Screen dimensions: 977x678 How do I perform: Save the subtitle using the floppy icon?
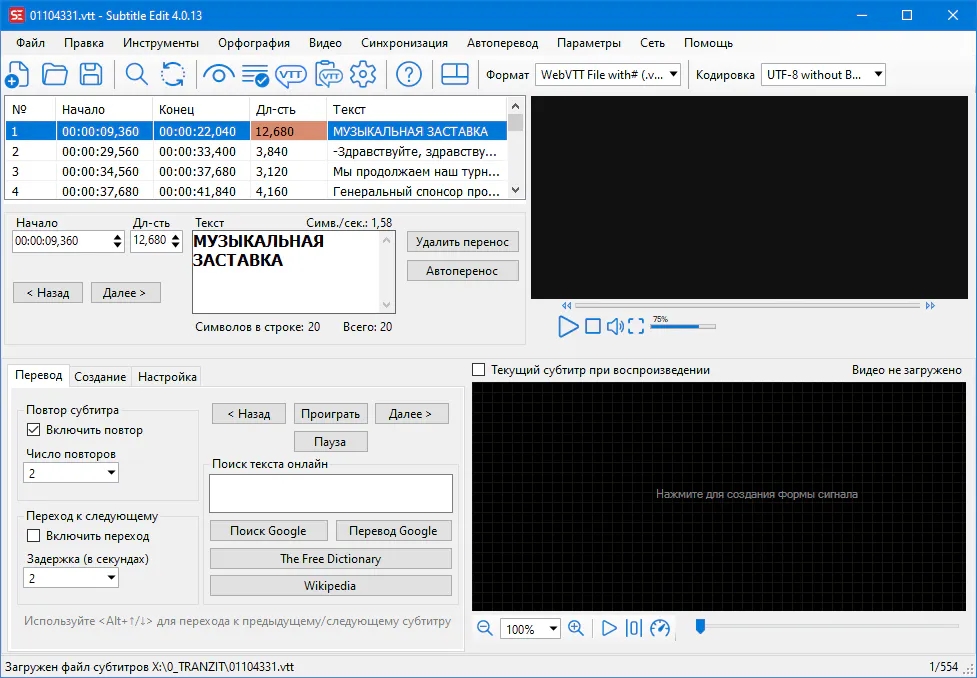tap(91, 74)
